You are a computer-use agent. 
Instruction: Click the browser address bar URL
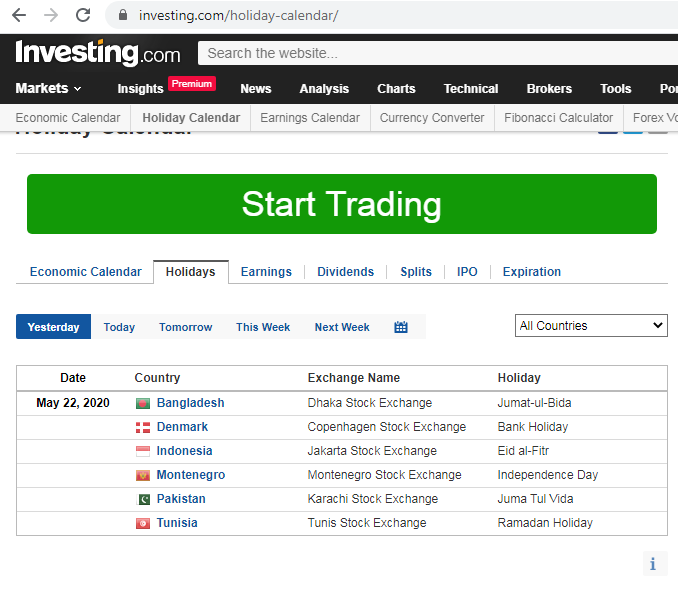[x=238, y=16]
